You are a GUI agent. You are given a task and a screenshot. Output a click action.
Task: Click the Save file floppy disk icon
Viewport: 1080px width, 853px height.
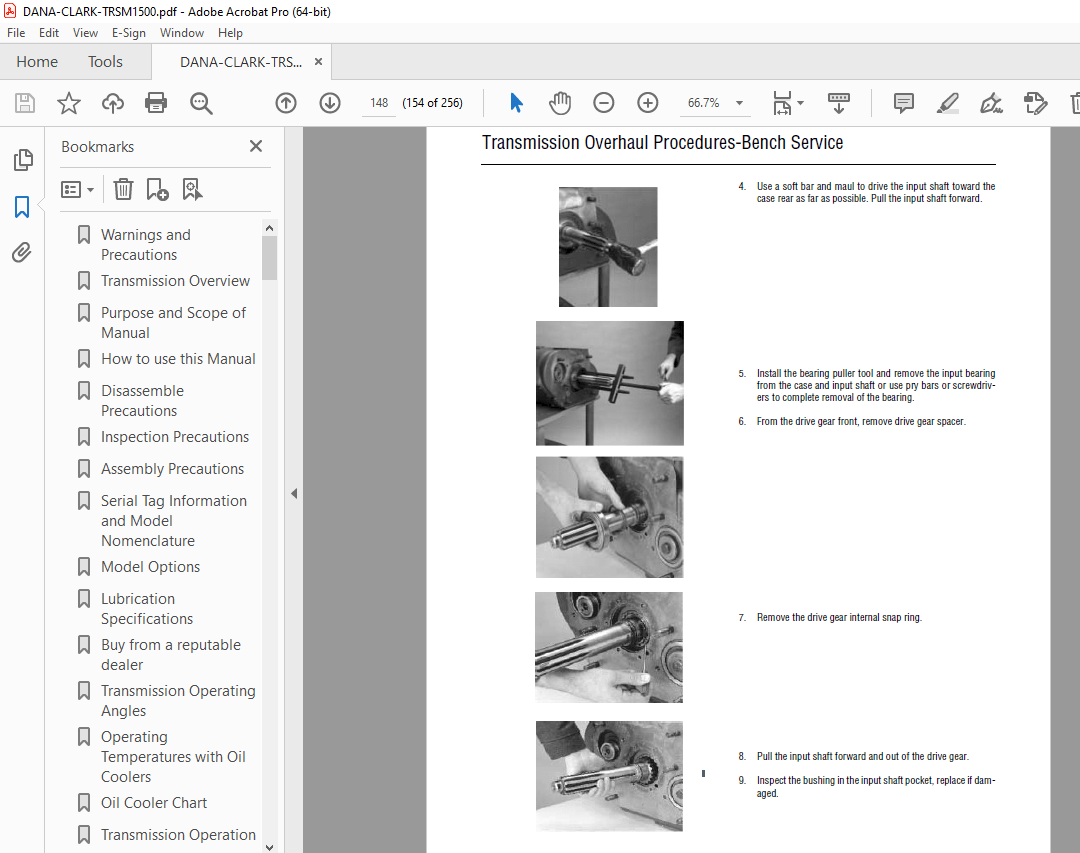[25, 103]
